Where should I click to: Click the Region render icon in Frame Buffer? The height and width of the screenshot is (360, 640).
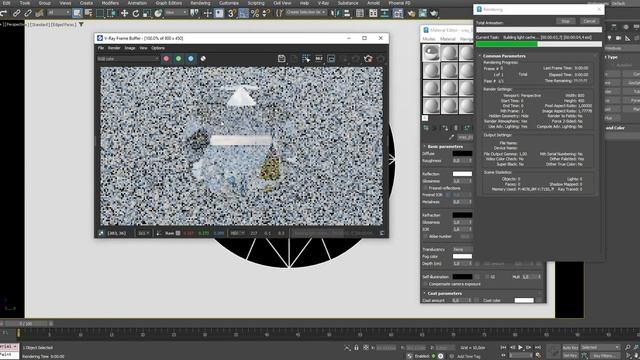point(331,59)
